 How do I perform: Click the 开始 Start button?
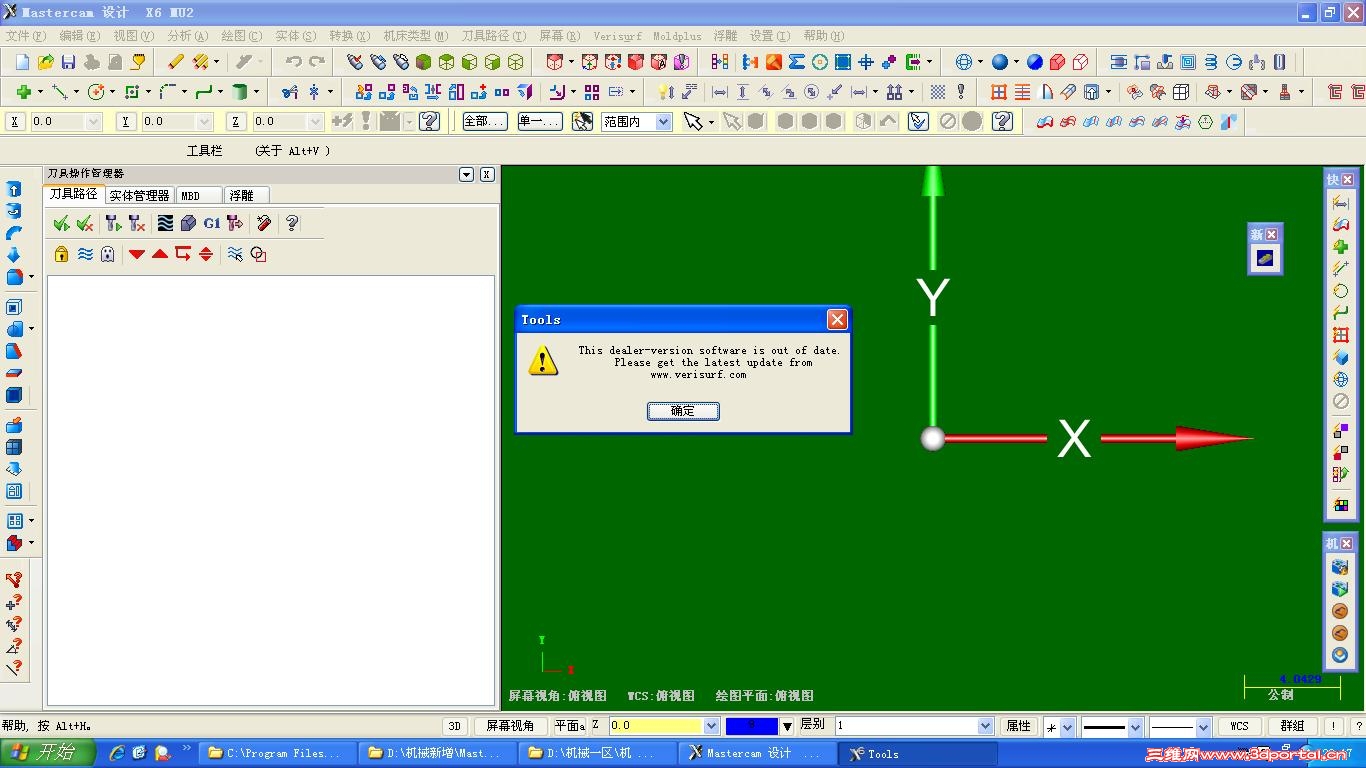[48, 753]
